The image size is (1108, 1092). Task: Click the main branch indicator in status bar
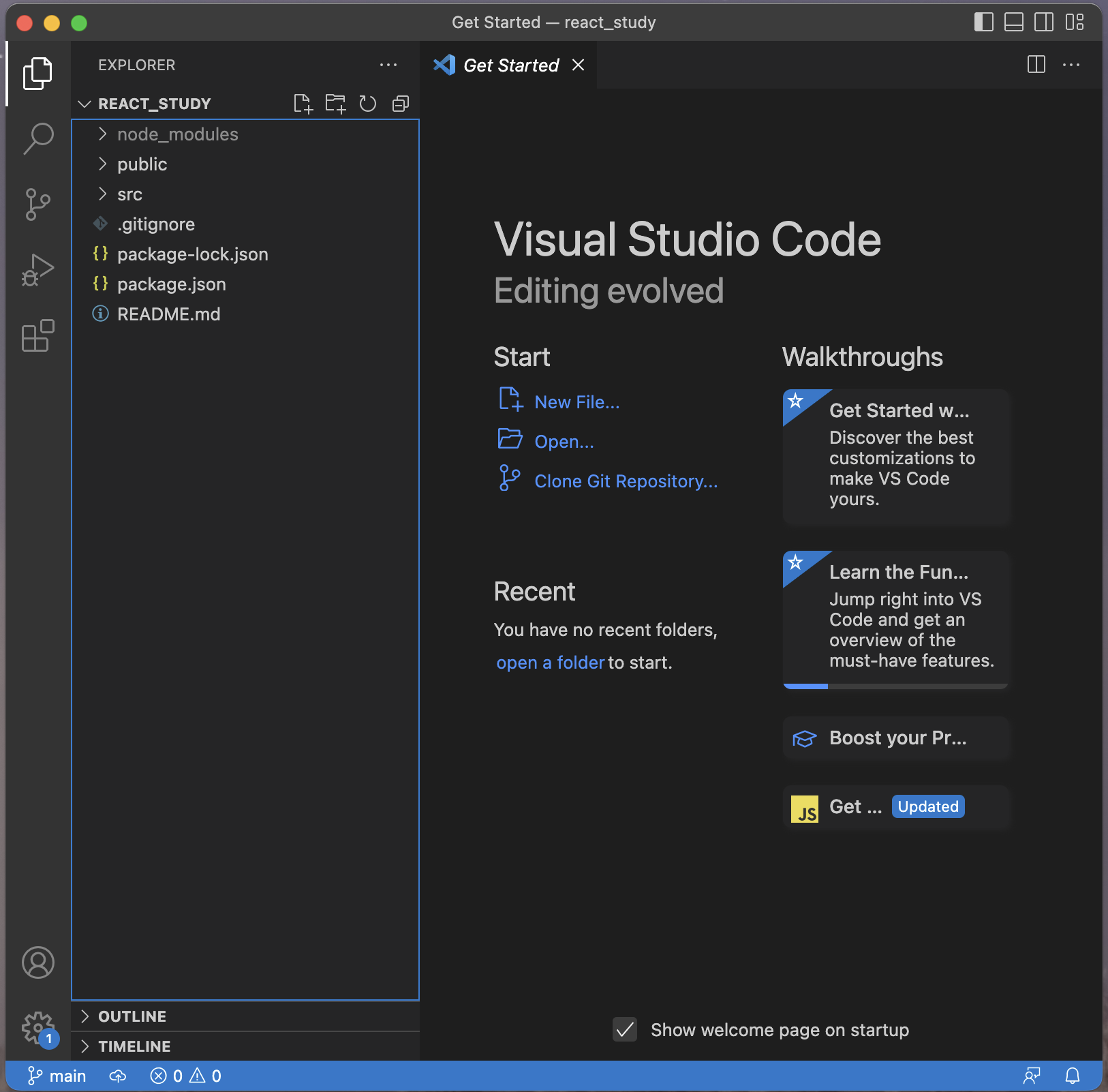click(57, 1076)
